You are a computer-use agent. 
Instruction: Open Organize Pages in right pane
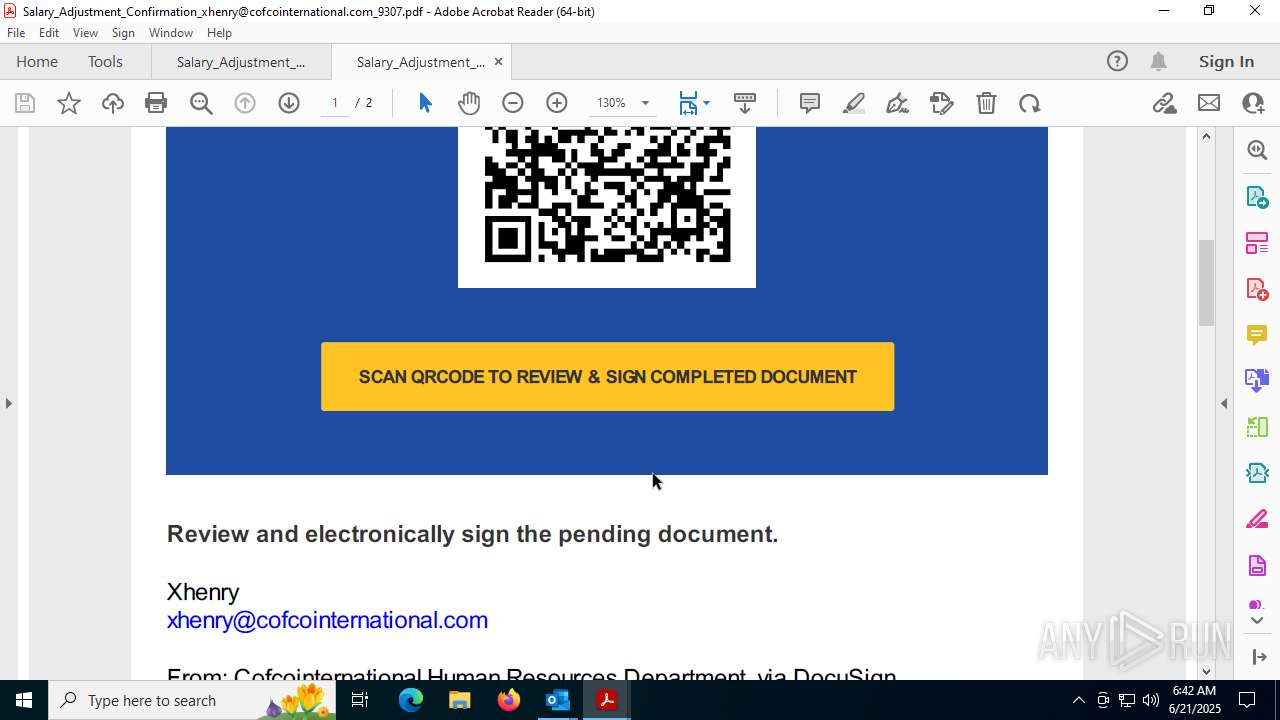pyautogui.click(x=1257, y=243)
